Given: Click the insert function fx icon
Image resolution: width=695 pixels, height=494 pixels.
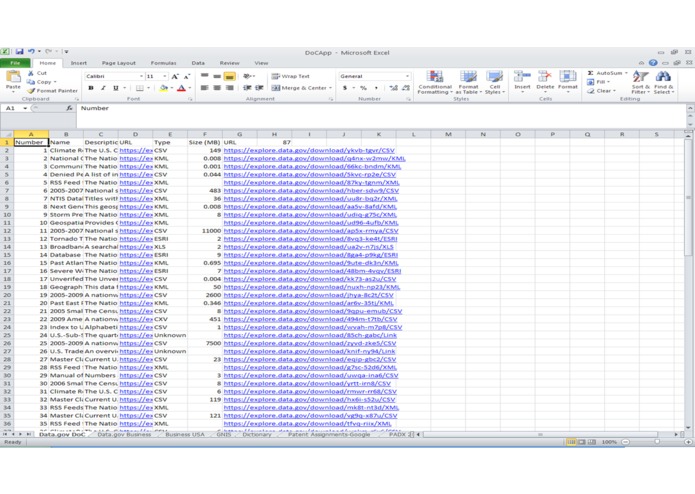Looking at the screenshot, I should coord(69,108).
